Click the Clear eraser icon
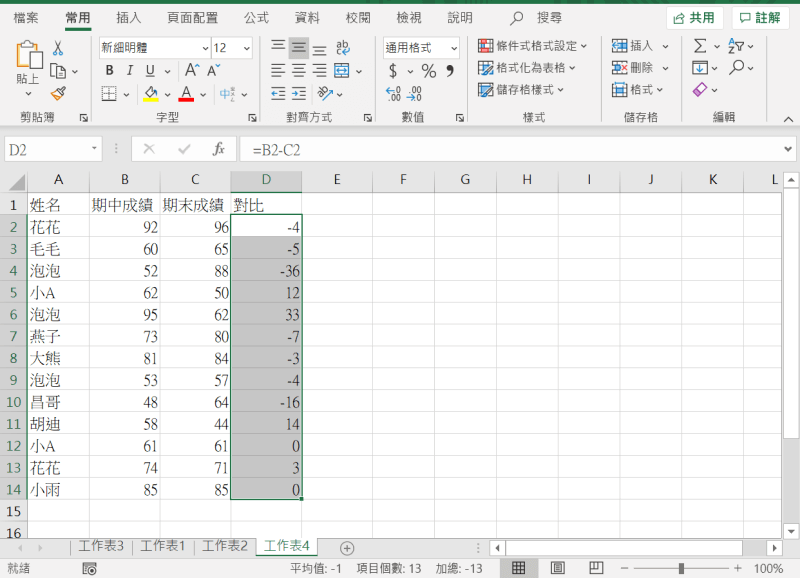The width and height of the screenshot is (800, 578). click(700, 90)
